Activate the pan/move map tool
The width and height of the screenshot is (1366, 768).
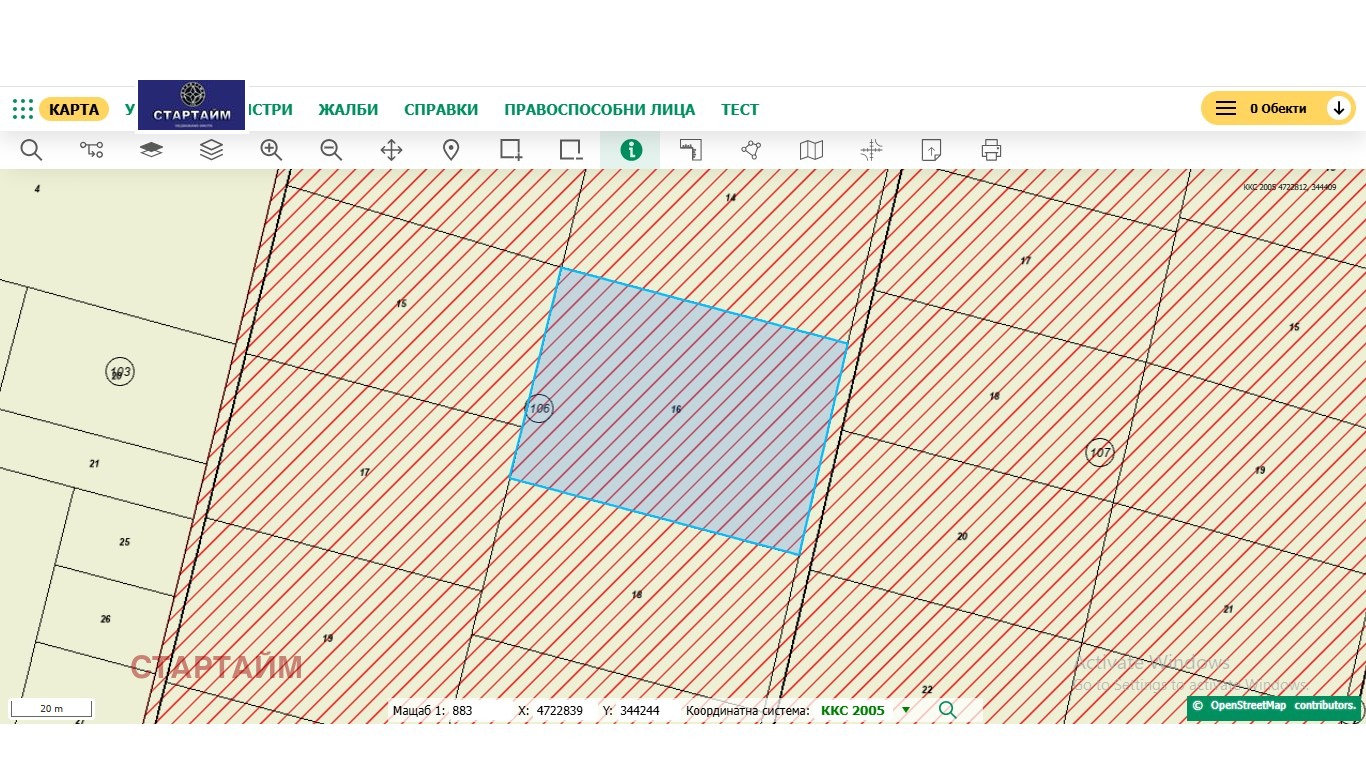(391, 150)
